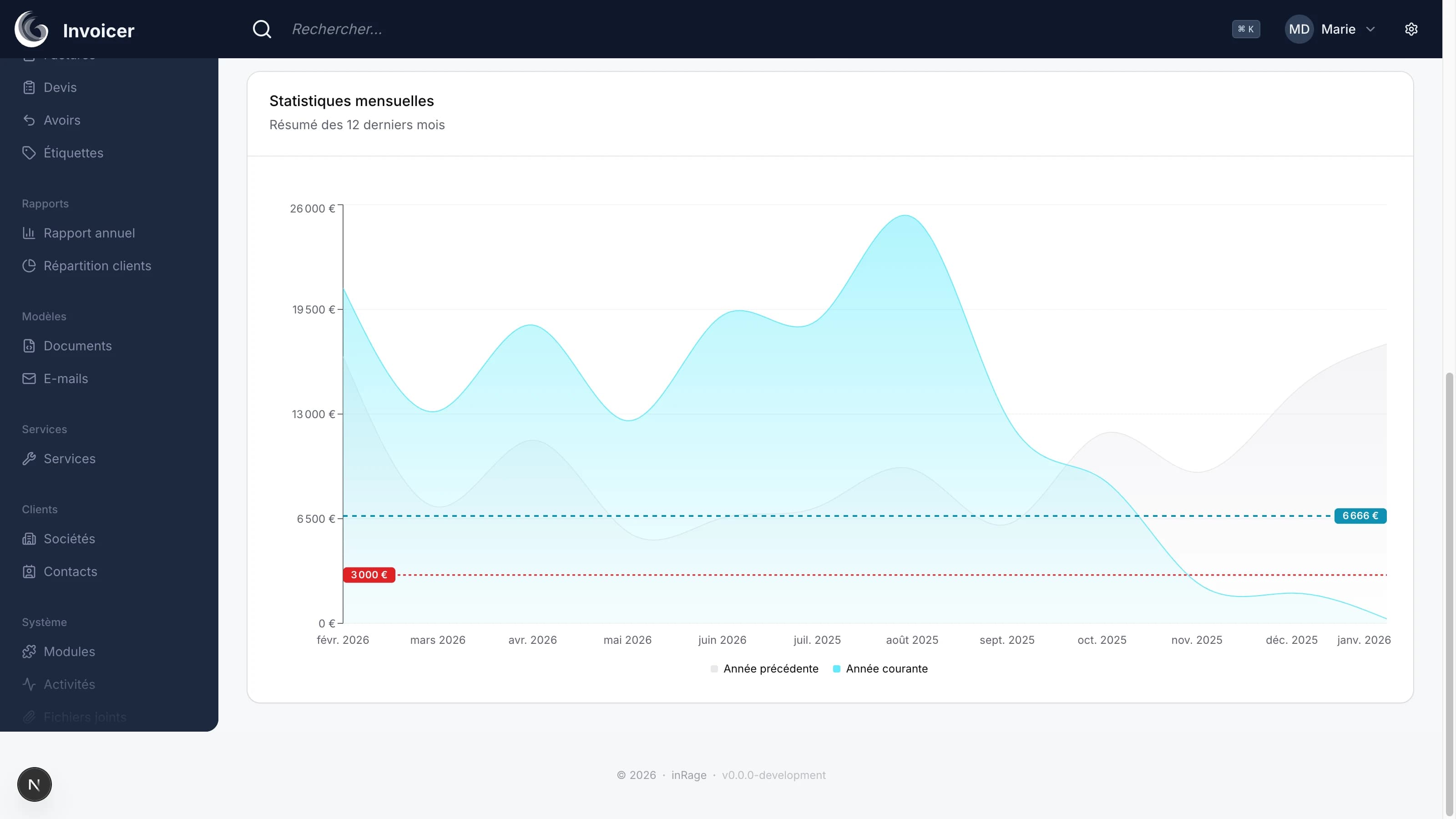Click the Next.js N badge
The height and width of the screenshot is (819, 1456).
pyautogui.click(x=35, y=784)
